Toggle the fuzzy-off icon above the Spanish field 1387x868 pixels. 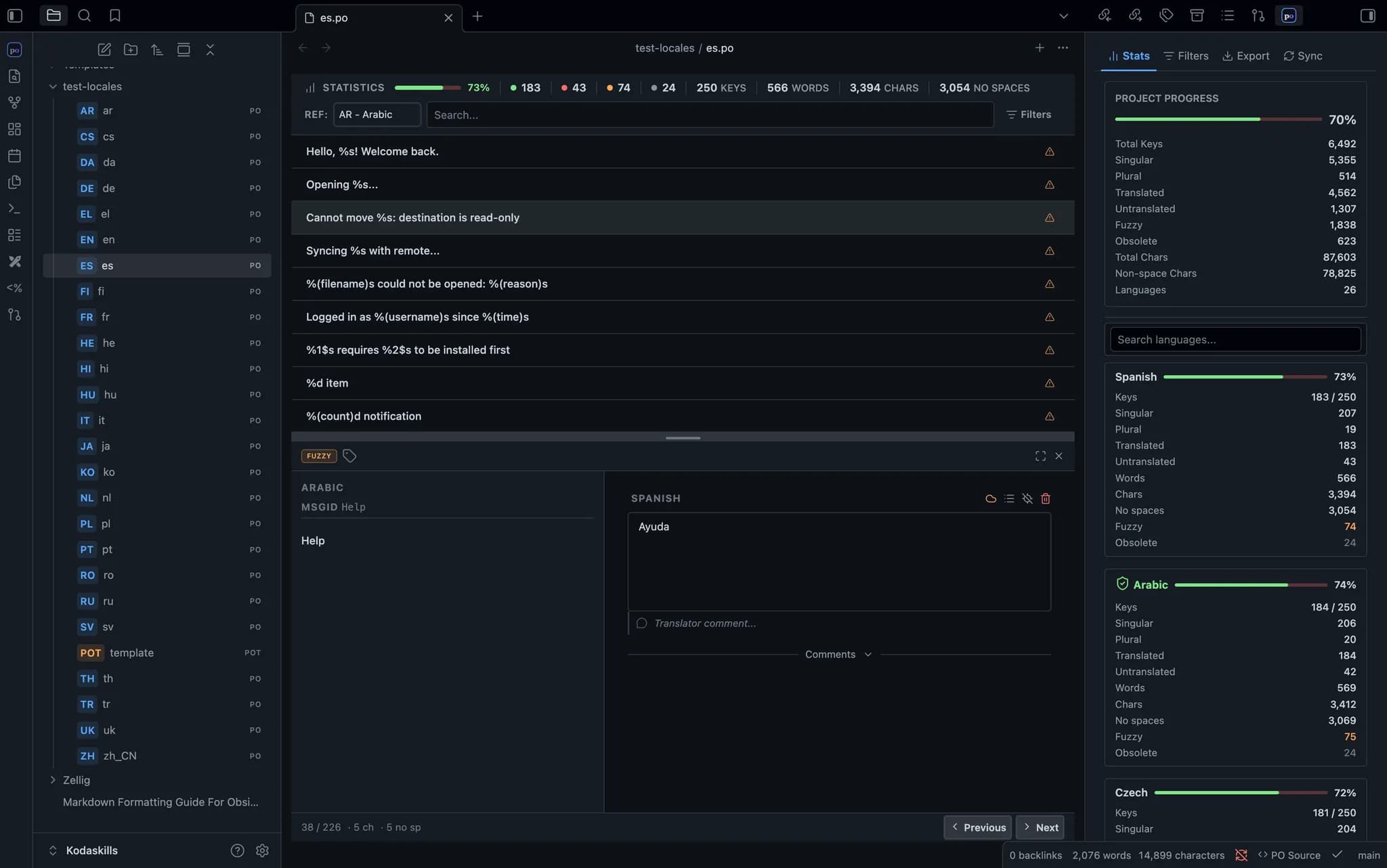1027,498
